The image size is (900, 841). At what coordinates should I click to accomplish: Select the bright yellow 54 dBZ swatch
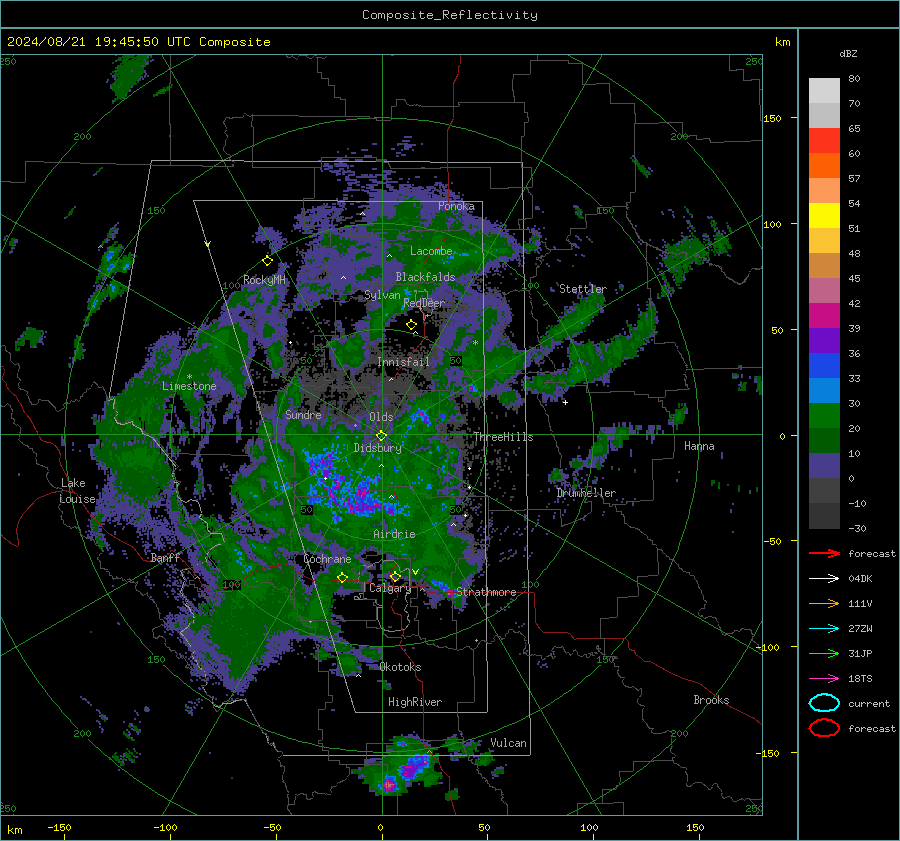(824, 216)
